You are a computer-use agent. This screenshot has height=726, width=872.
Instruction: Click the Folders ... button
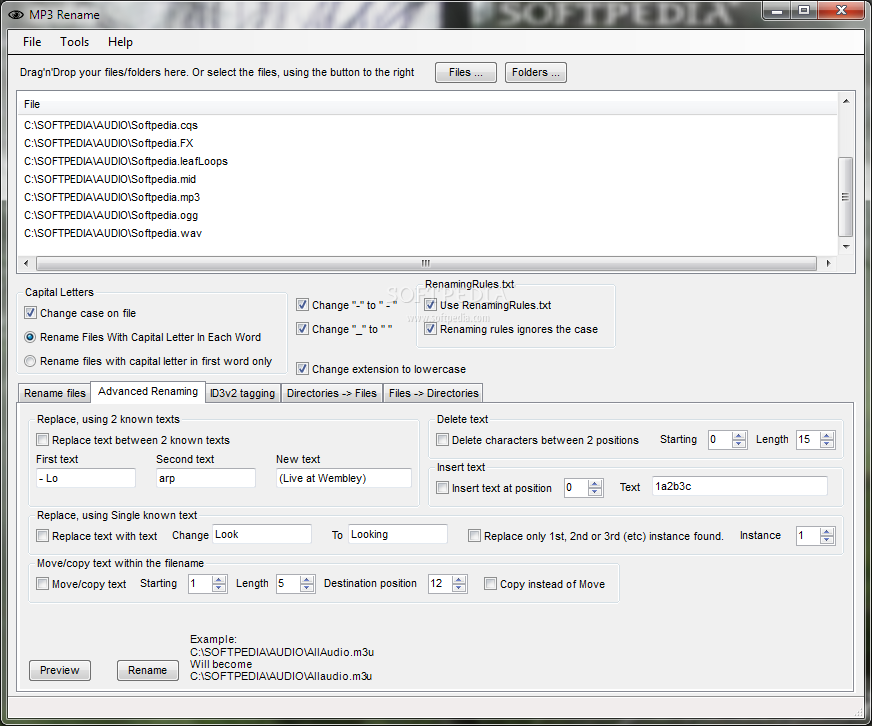(536, 72)
